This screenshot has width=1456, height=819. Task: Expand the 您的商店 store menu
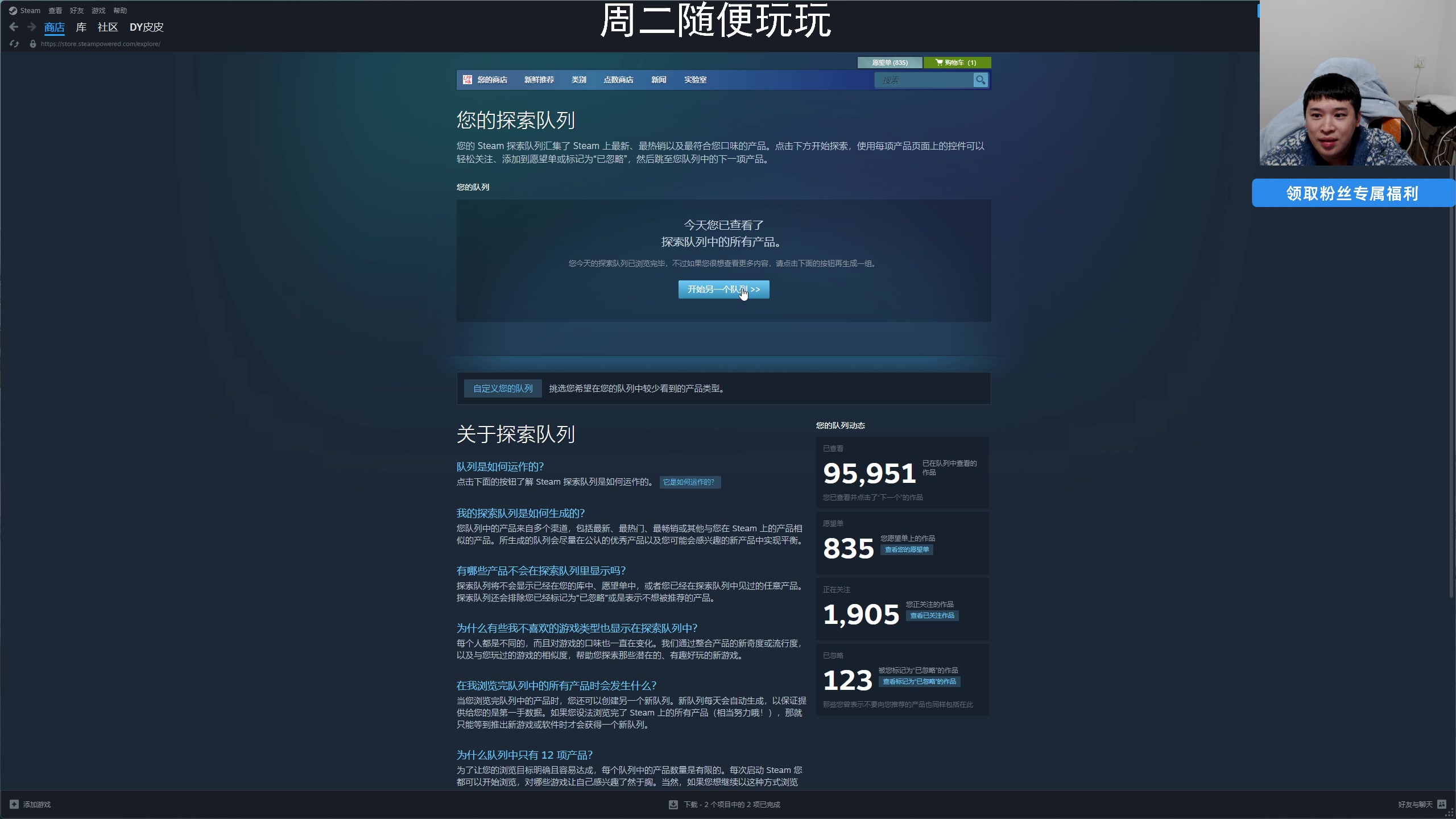[x=492, y=80]
